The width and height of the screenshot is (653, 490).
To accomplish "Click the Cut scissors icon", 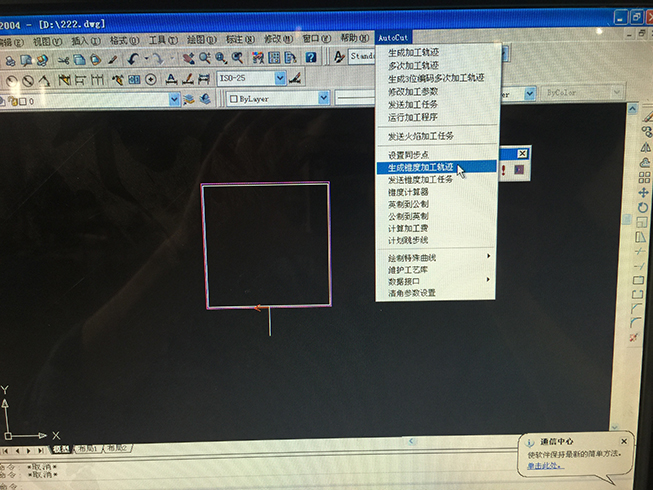I will (x=63, y=59).
